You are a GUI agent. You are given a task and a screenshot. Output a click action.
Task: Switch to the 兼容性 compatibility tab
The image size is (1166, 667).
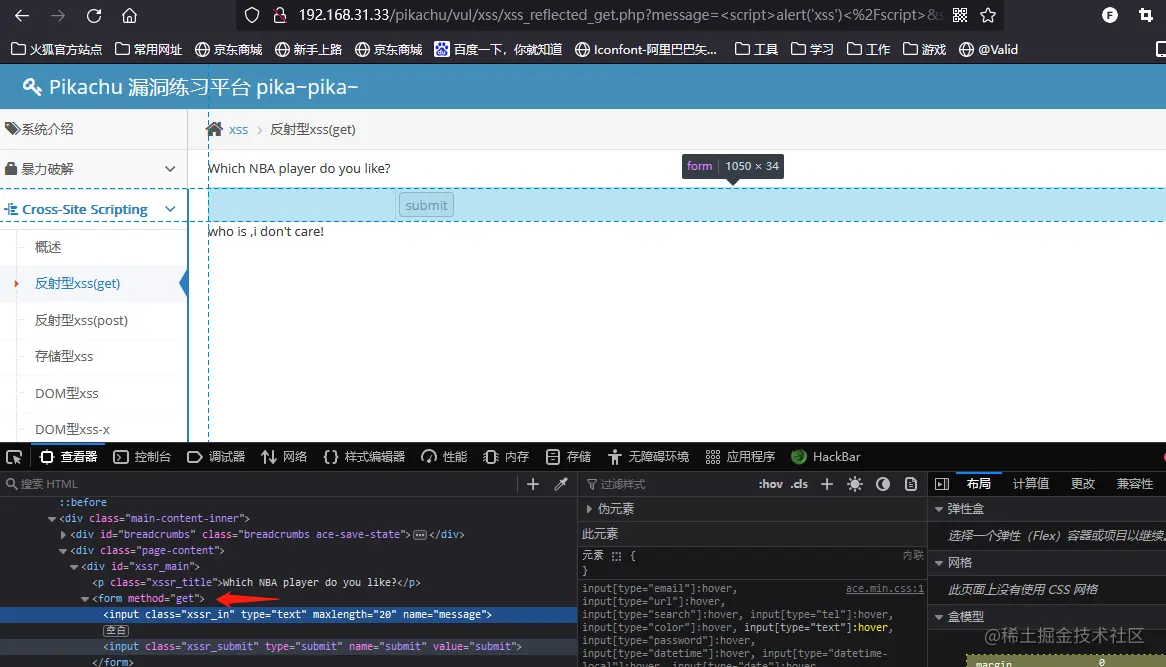(x=1135, y=484)
